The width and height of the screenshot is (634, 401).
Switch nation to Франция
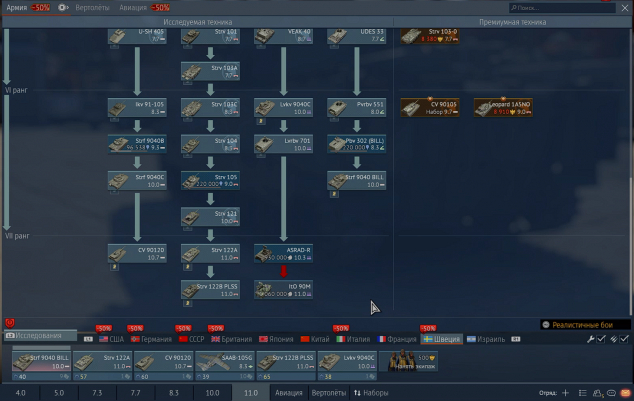397,339
